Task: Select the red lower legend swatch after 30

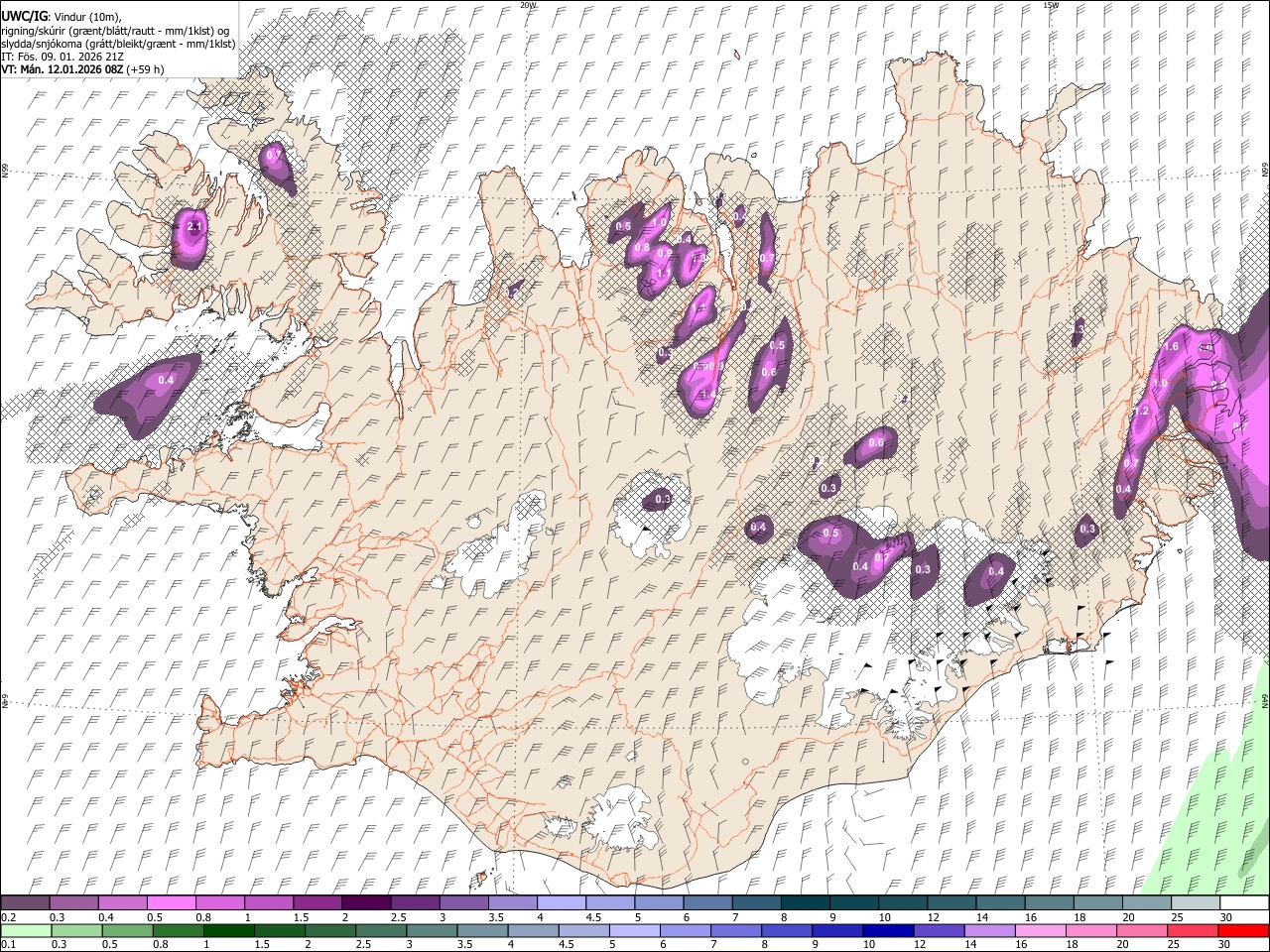Action: coord(1243,930)
